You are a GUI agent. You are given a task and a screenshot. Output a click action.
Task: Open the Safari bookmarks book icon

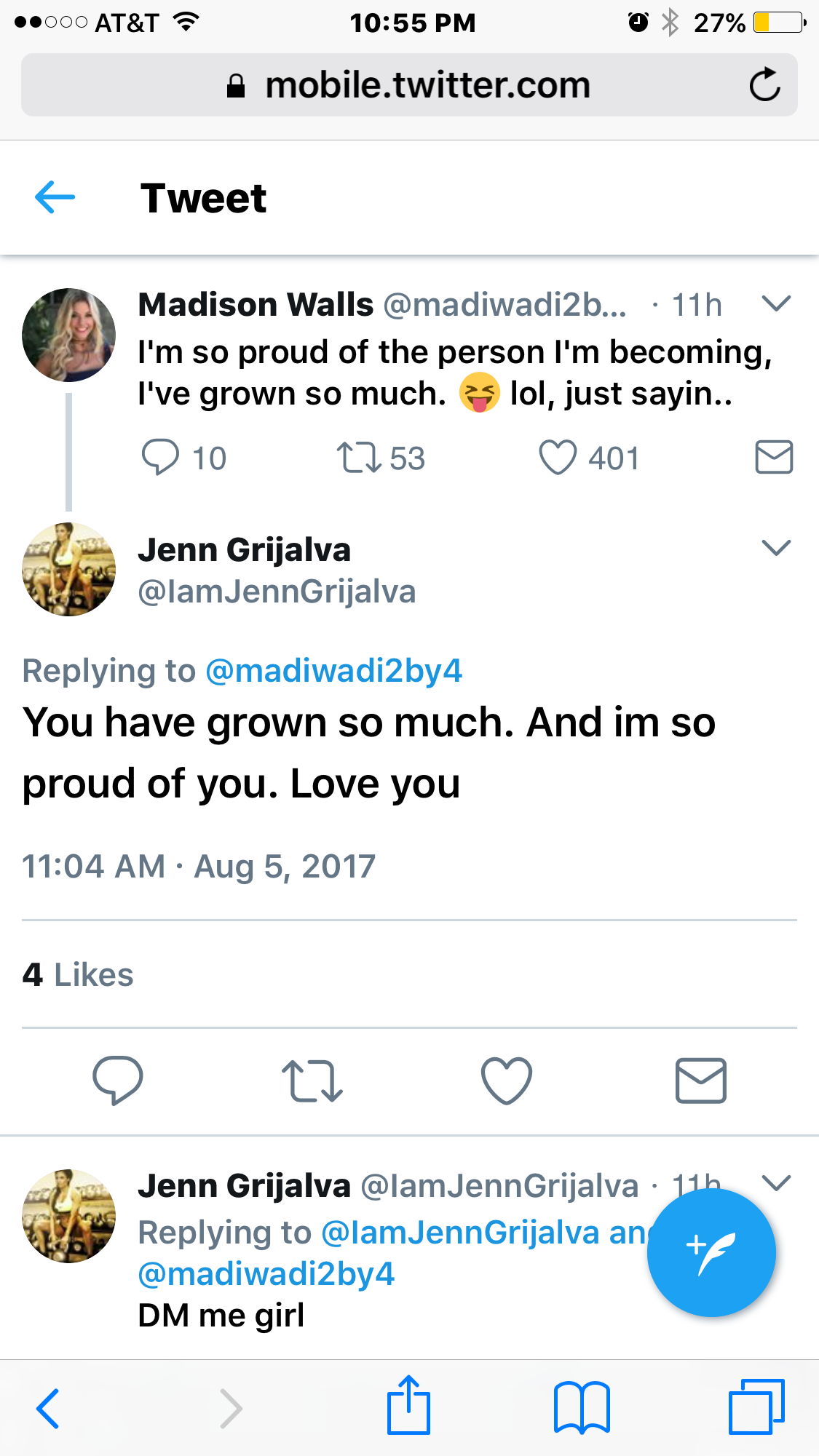pos(582,1408)
